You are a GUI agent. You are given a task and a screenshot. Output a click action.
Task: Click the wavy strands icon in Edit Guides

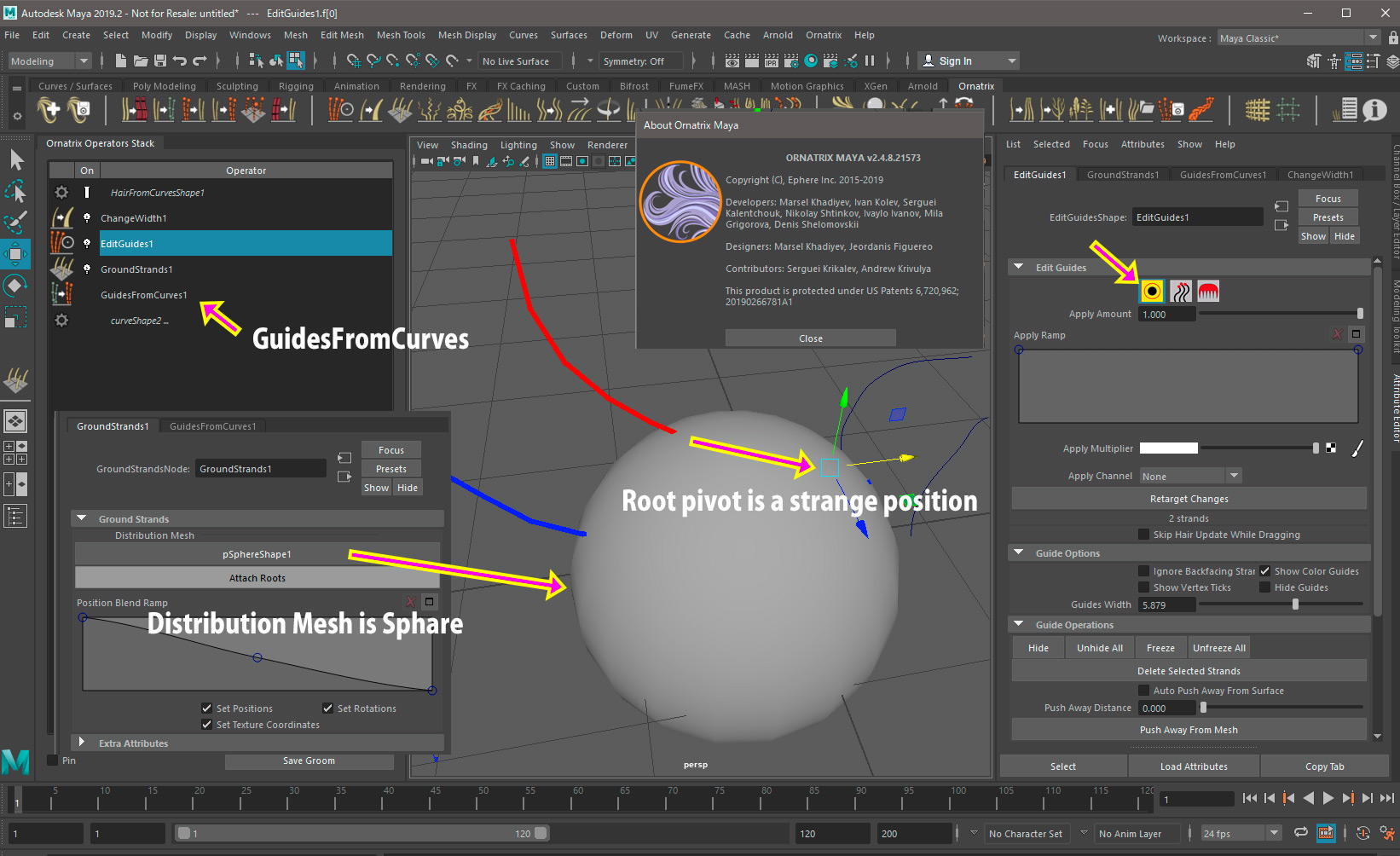pyautogui.click(x=1181, y=292)
